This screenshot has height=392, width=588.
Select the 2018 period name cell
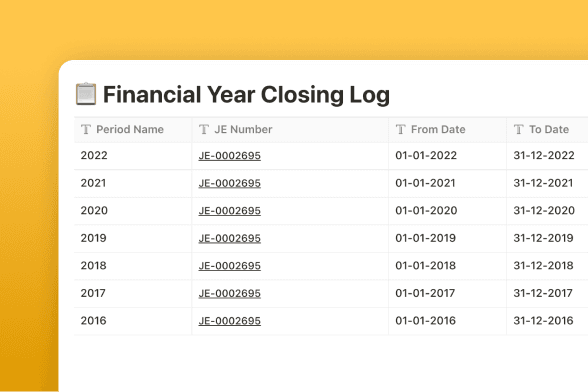click(x=133, y=266)
